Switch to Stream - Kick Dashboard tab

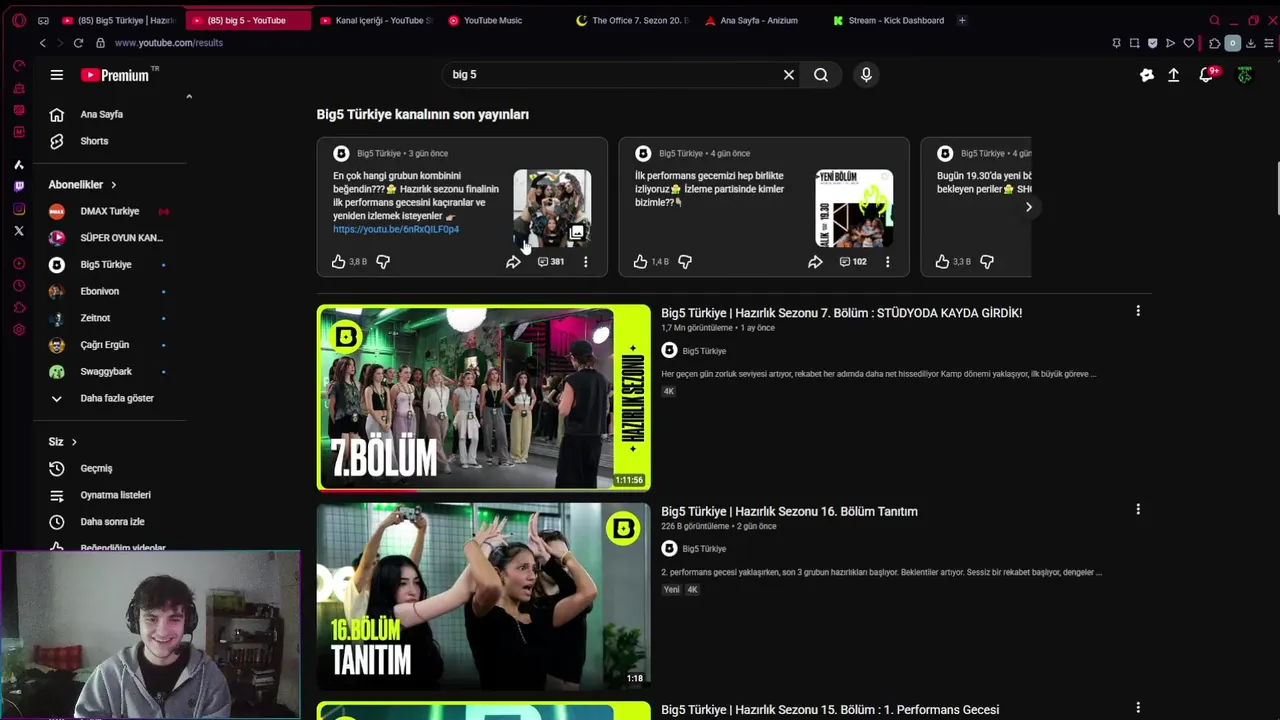[x=889, y=20]
